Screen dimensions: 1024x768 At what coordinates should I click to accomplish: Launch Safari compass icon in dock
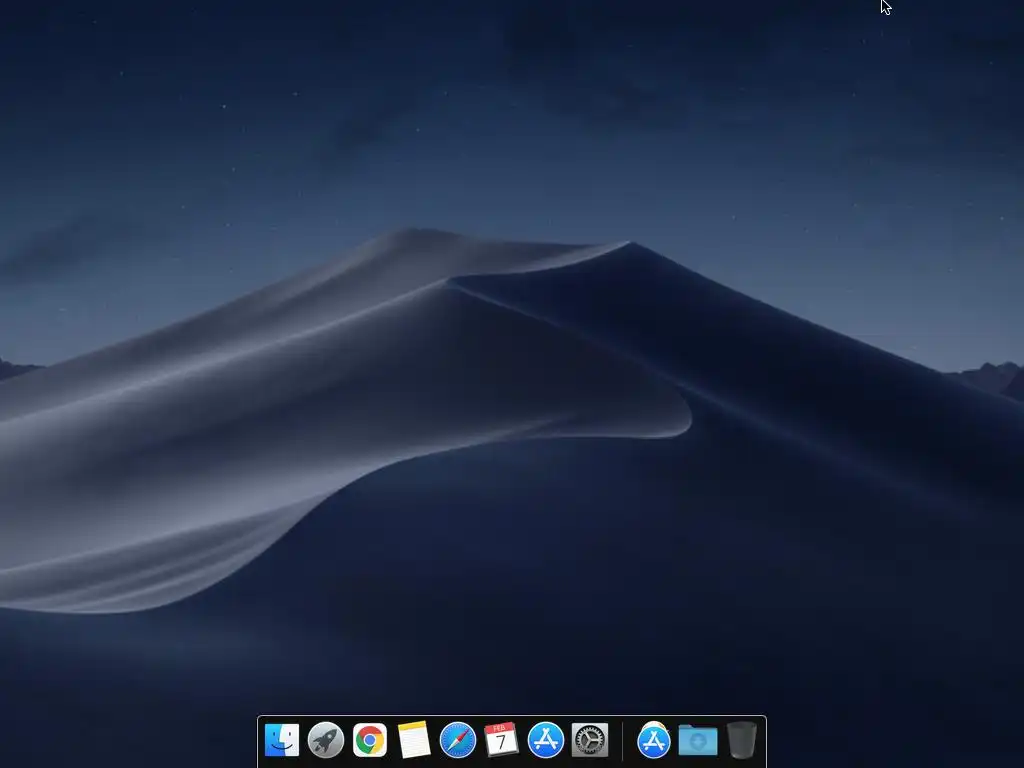(458, 740)
